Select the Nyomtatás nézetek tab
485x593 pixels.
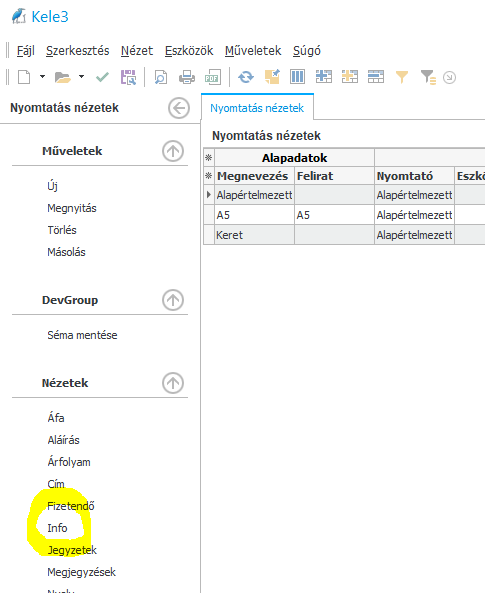point(257,108)
